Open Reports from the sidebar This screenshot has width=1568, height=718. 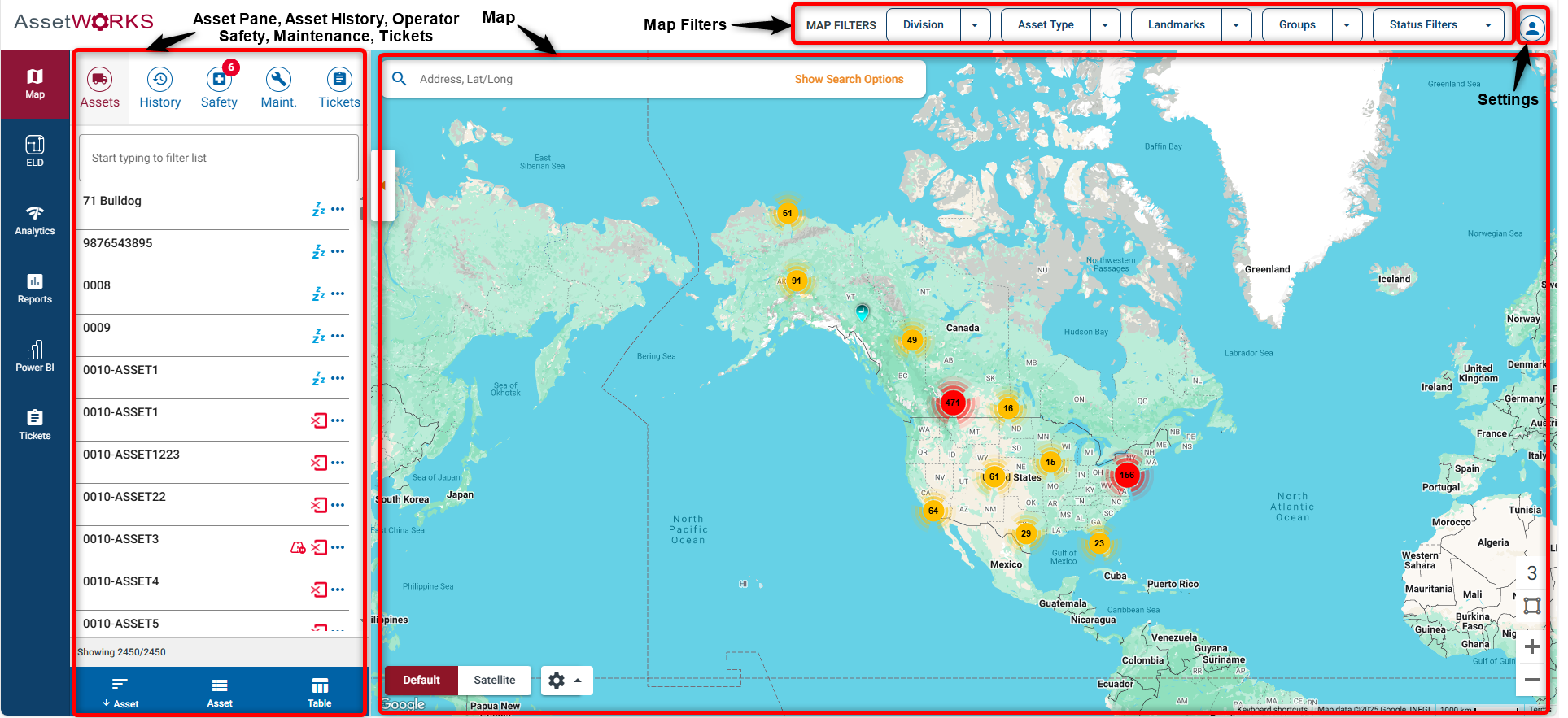click(35, 288)
